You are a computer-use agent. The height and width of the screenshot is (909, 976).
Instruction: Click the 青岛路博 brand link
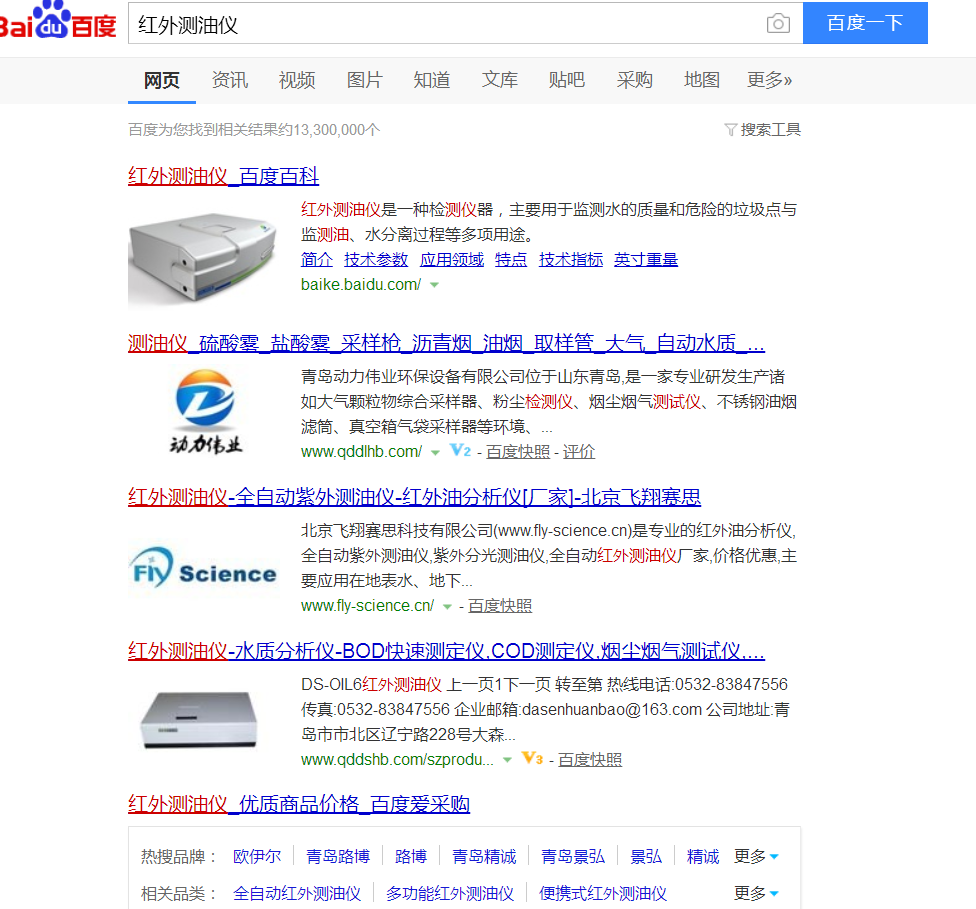tap(338, 857)
